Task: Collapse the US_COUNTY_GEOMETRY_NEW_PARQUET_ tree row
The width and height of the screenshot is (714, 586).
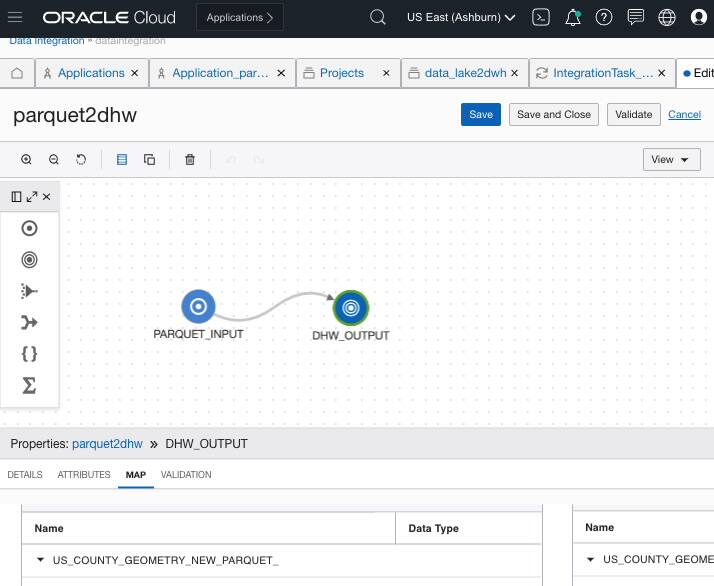Action: (41, 560)
